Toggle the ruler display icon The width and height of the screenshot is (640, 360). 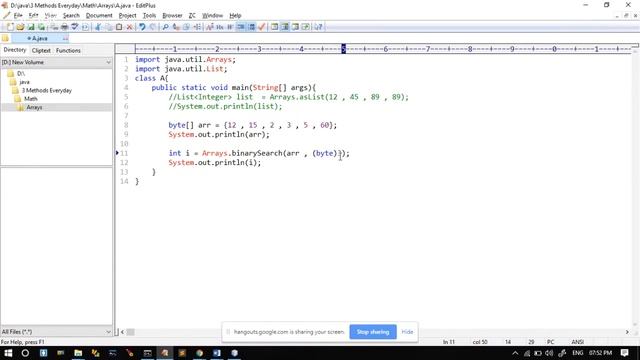[x=241, y=27]
